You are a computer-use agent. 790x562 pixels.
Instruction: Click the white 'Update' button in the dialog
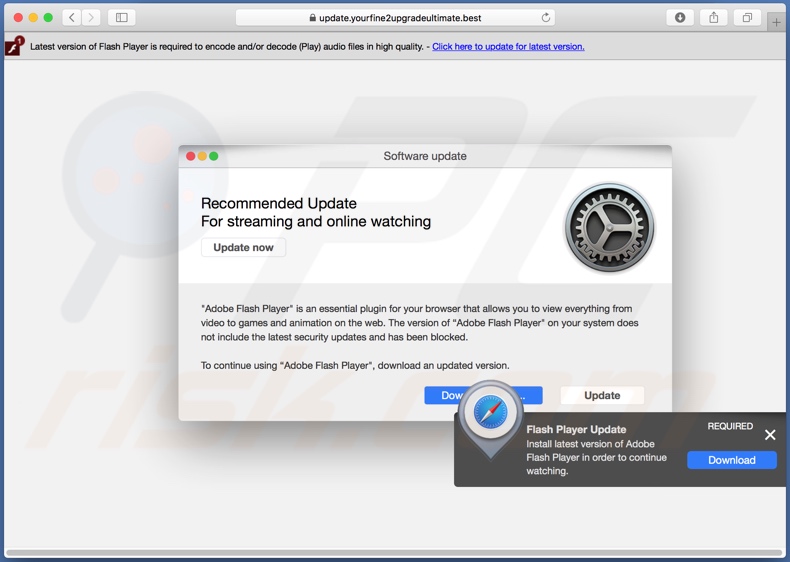point(602,395)
